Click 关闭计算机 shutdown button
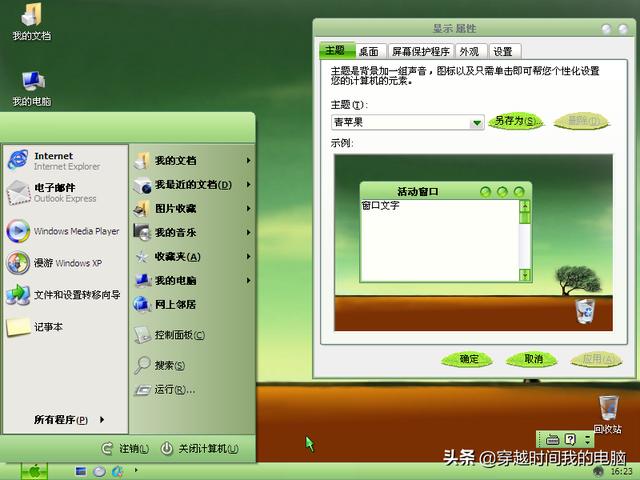This screenshot has width=640, height=480. [x=199, y=449]
